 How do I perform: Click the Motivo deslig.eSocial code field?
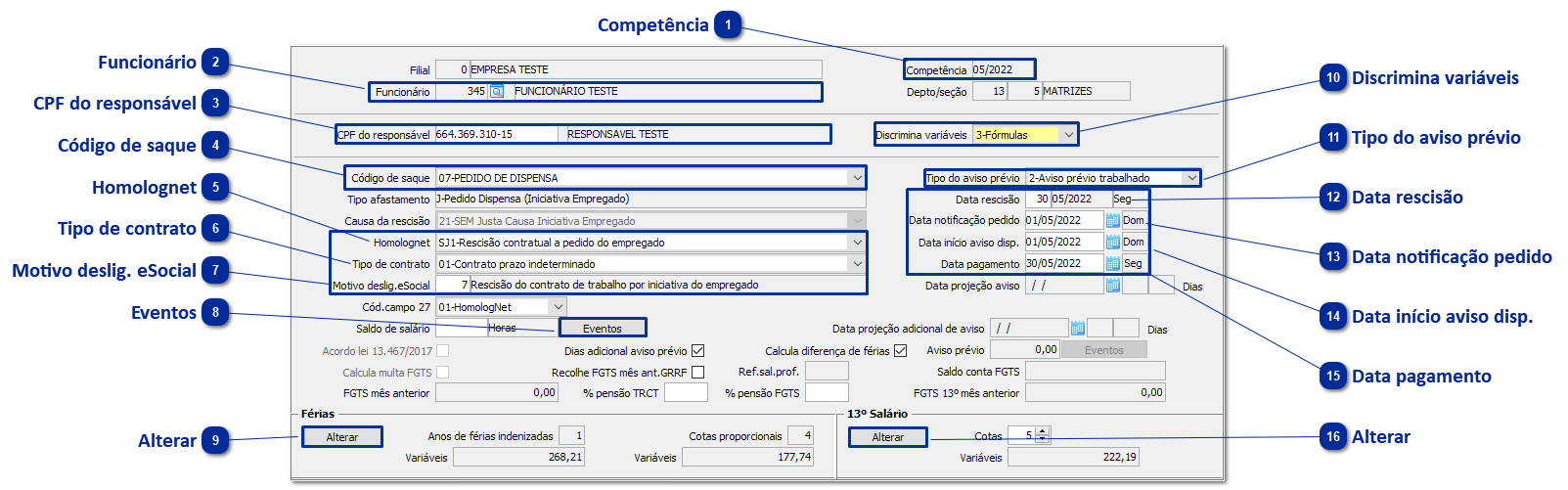452,286
